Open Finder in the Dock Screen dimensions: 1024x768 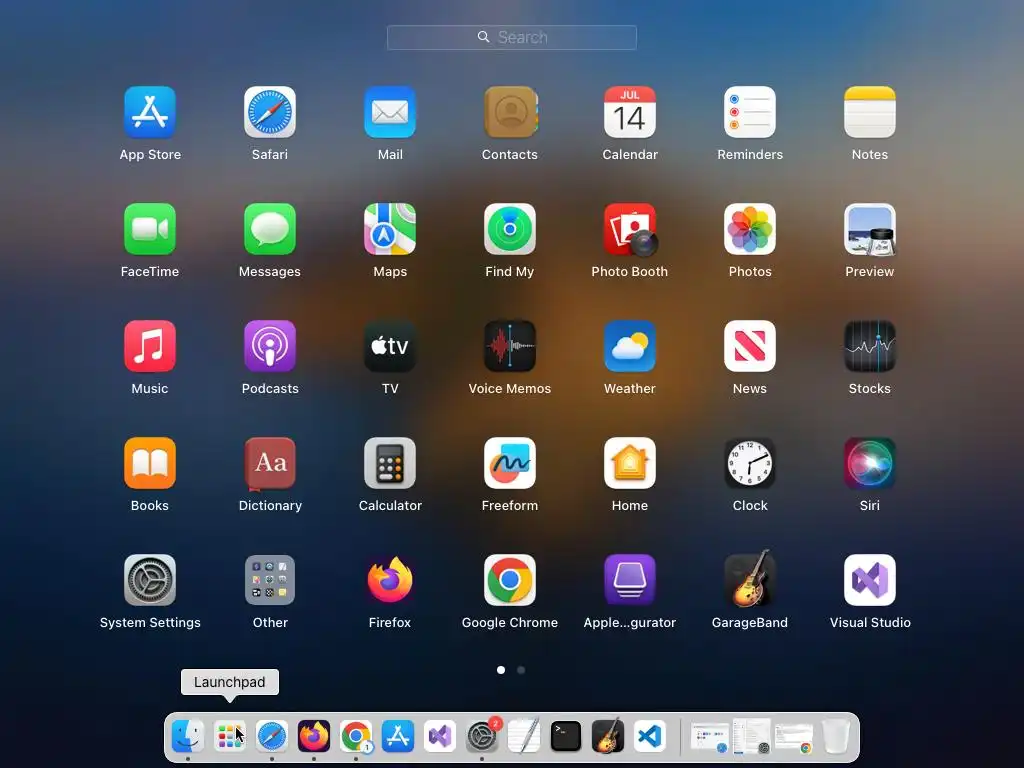(188, 736)
